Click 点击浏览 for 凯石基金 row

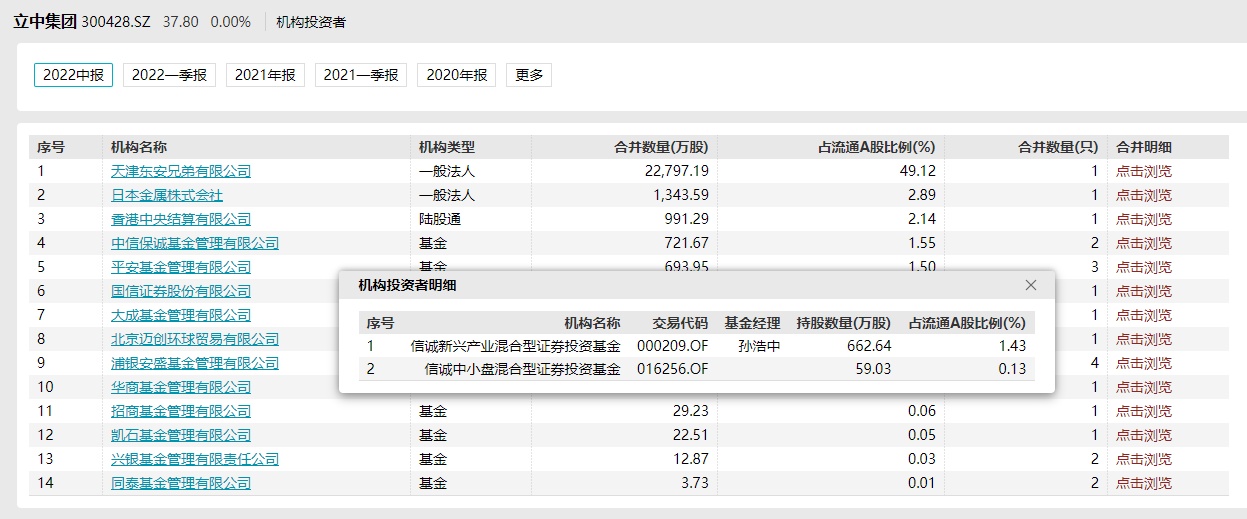pos(1144,435)
